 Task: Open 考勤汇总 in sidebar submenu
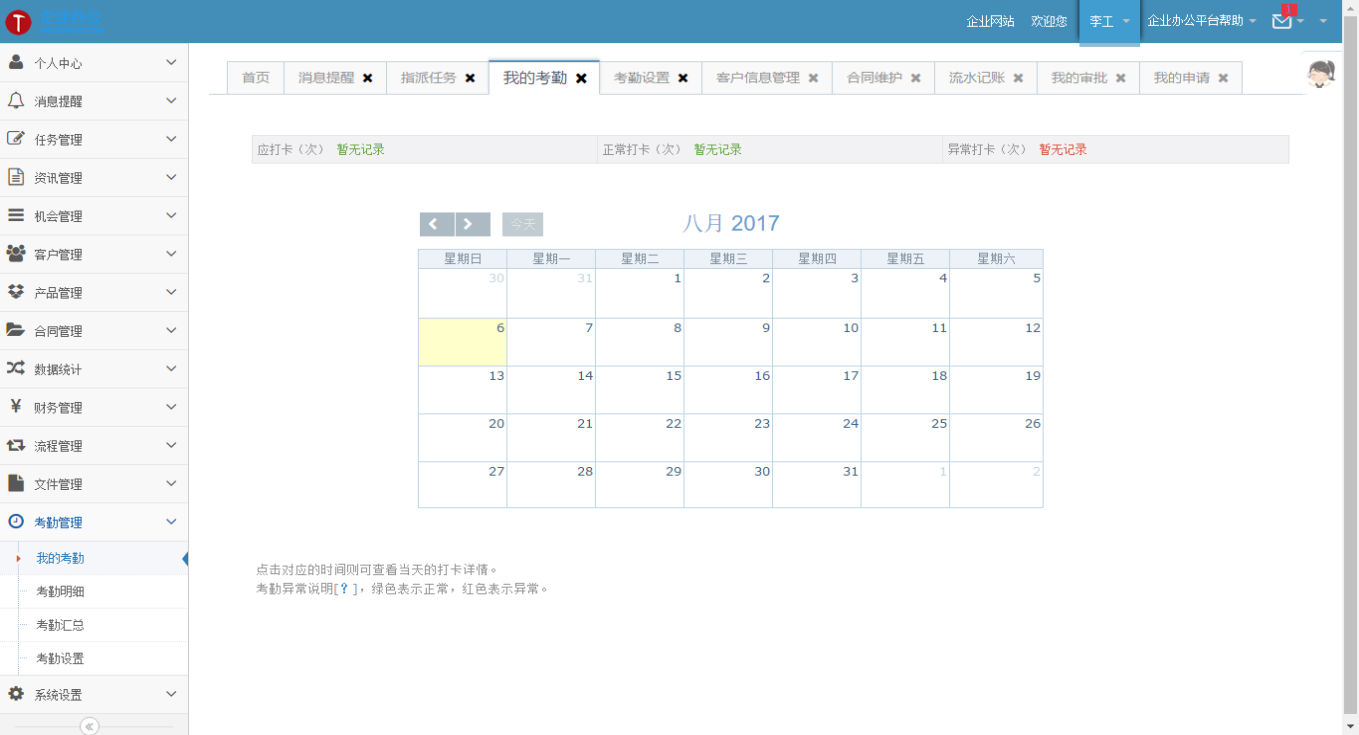[x=60, y=625]
